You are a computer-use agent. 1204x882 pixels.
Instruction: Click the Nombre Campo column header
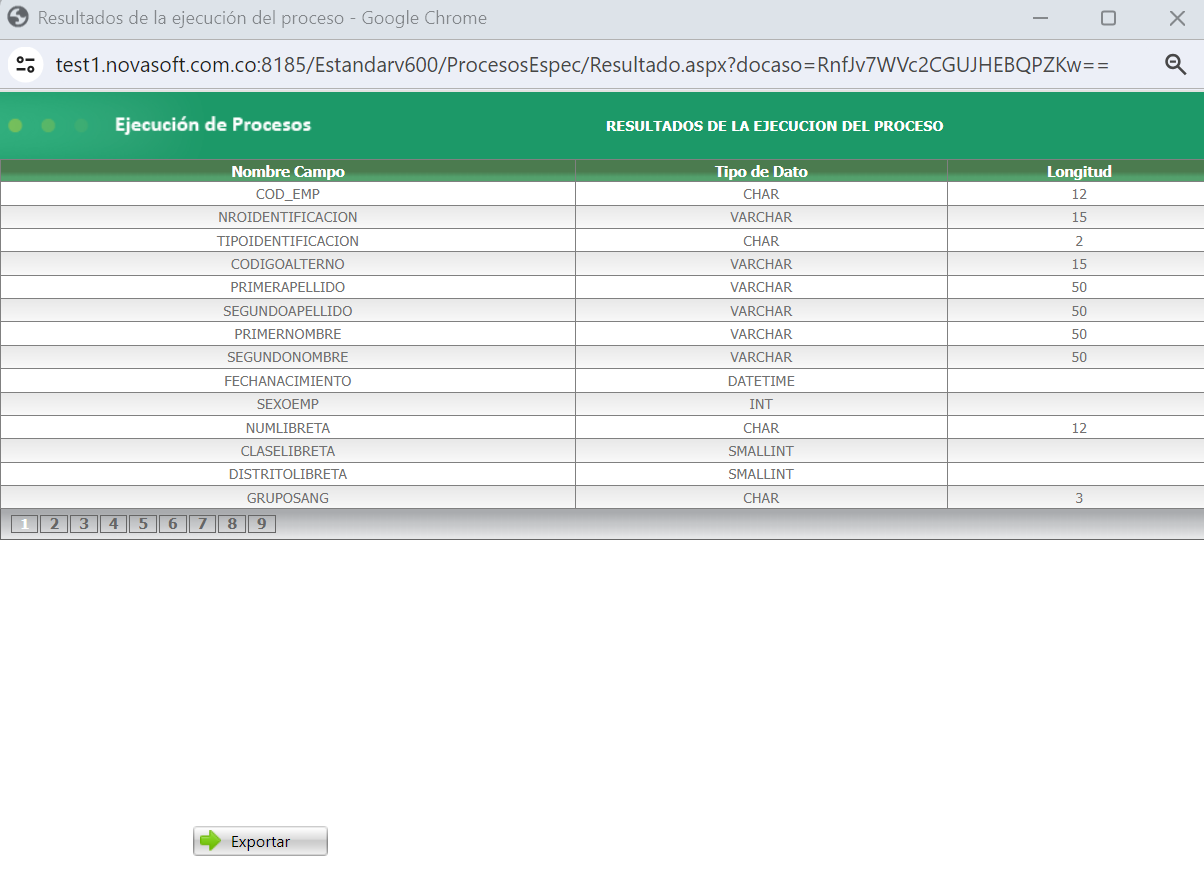(288, 171)
